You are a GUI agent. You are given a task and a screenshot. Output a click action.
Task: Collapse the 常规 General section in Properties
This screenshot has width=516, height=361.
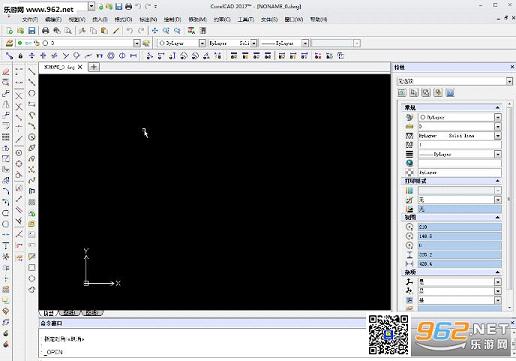point(497,108)
